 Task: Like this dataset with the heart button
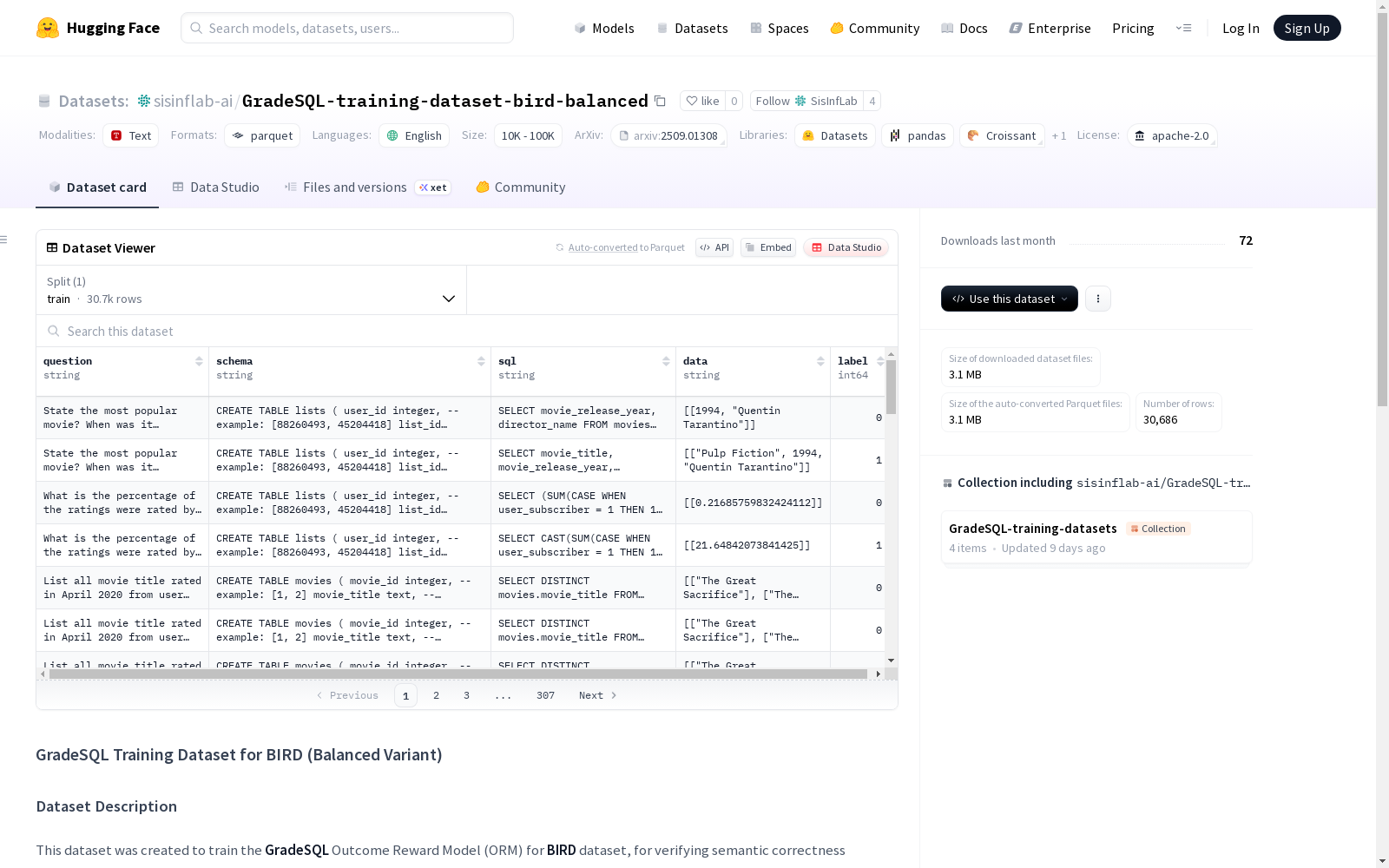click(702, 101)
